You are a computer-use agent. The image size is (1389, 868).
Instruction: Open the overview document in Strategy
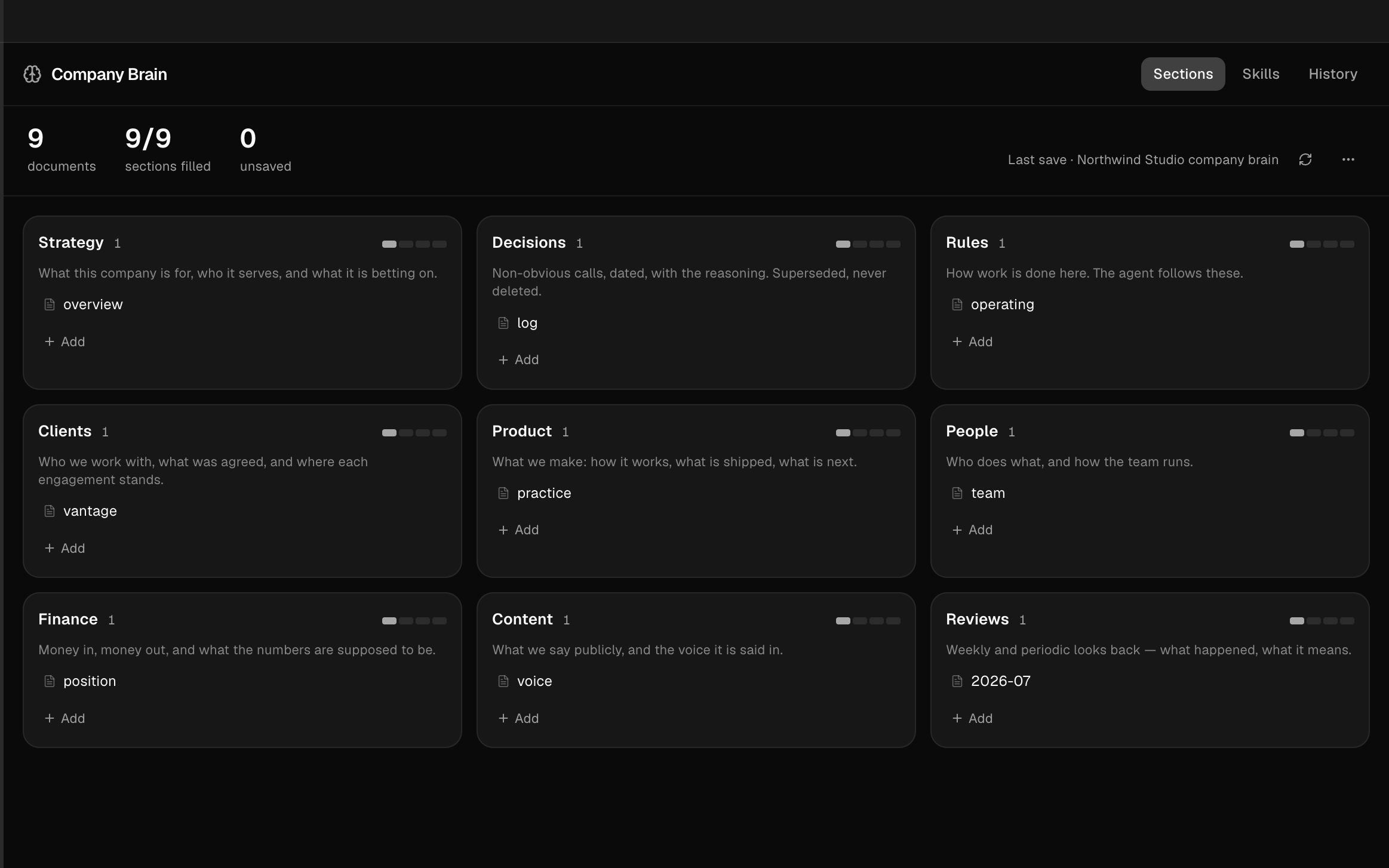pyautogui.click(x=93, y=304)
